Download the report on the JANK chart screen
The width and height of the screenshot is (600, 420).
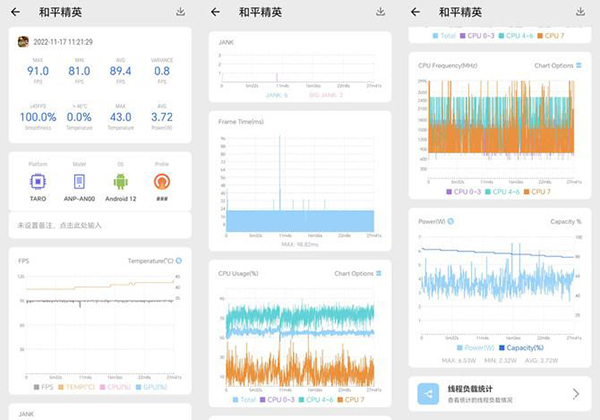[381, 12]
